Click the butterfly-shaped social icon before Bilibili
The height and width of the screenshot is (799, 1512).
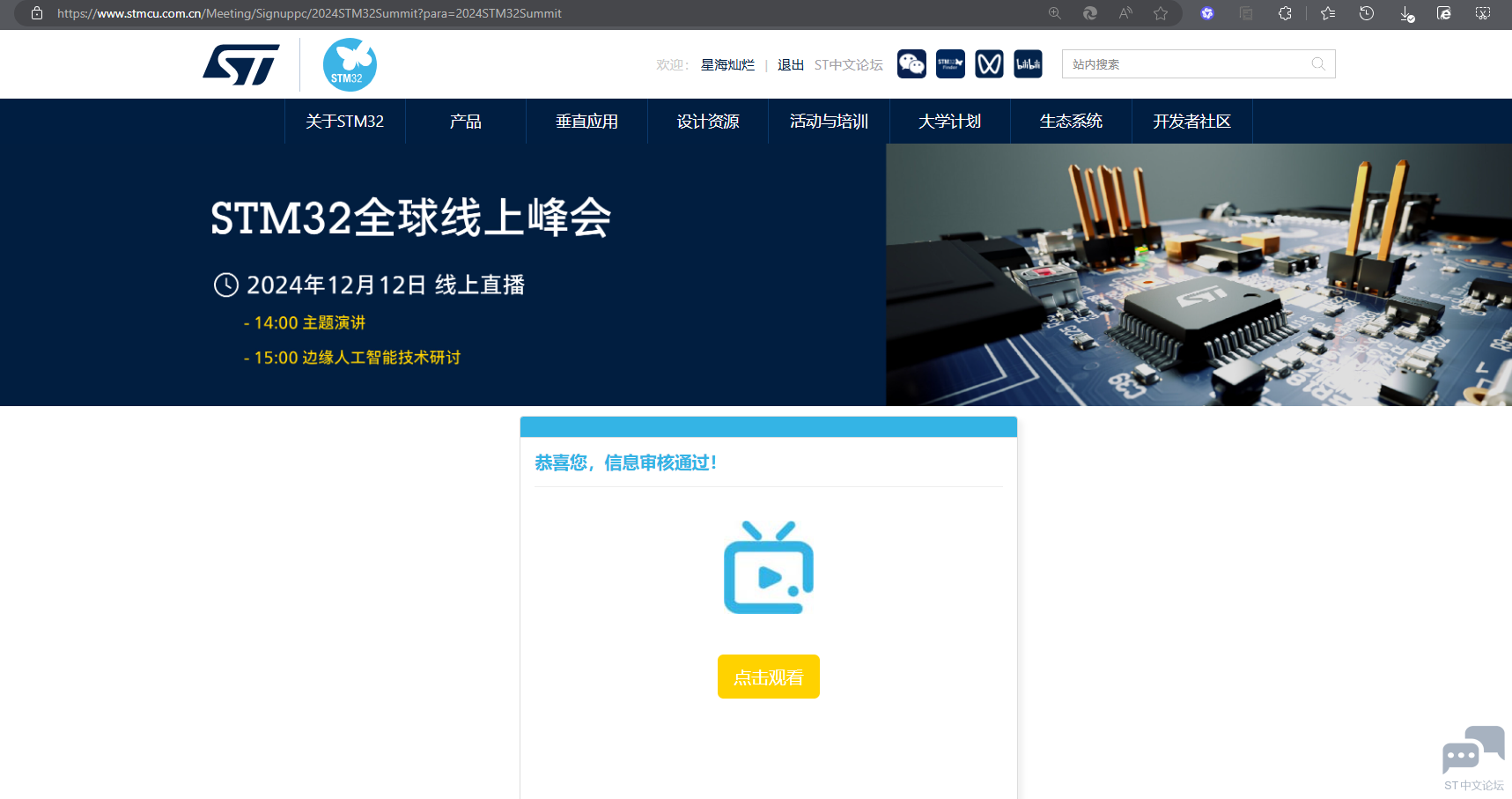(989, 64)
